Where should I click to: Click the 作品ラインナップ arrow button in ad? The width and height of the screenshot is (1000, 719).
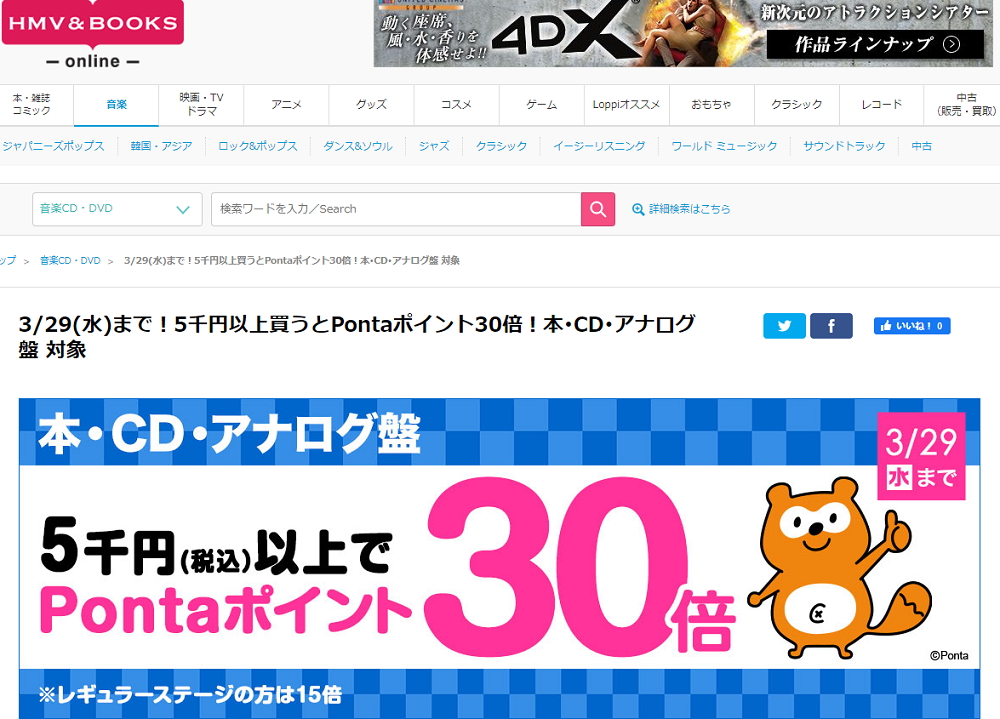(x=875, y=44)
